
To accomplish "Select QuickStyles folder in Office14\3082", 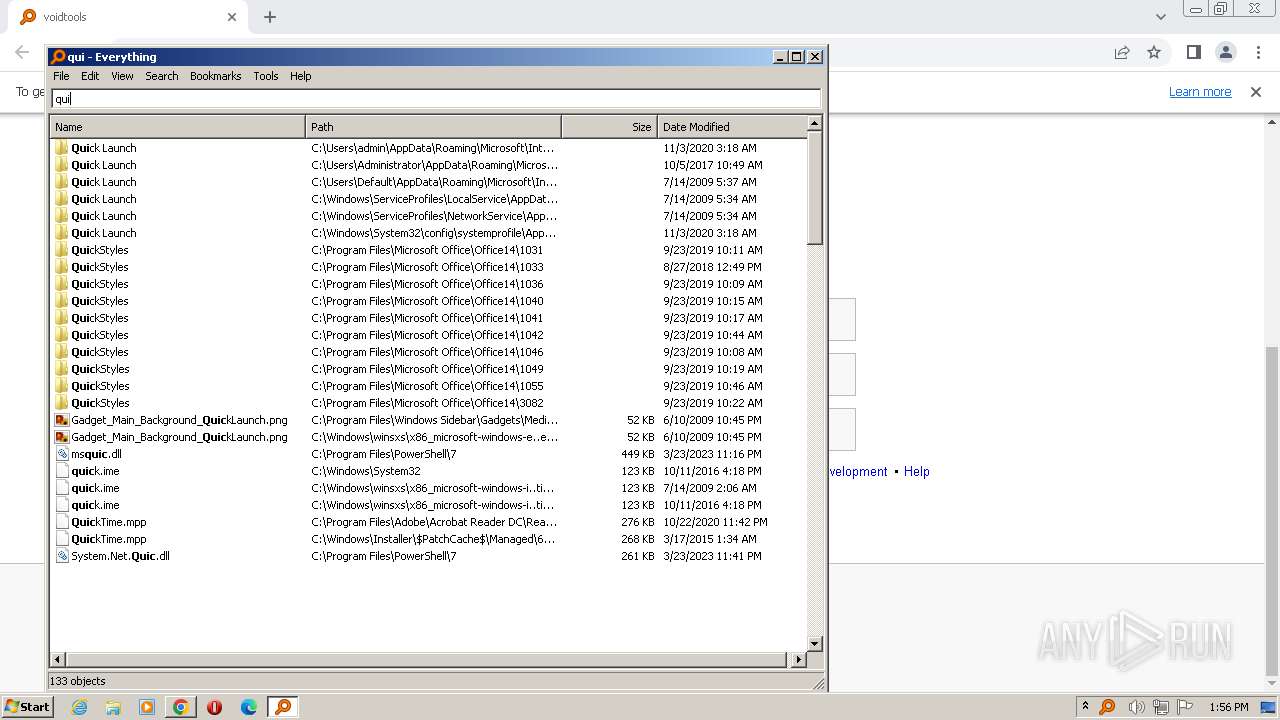I will [x=99, y=403].
